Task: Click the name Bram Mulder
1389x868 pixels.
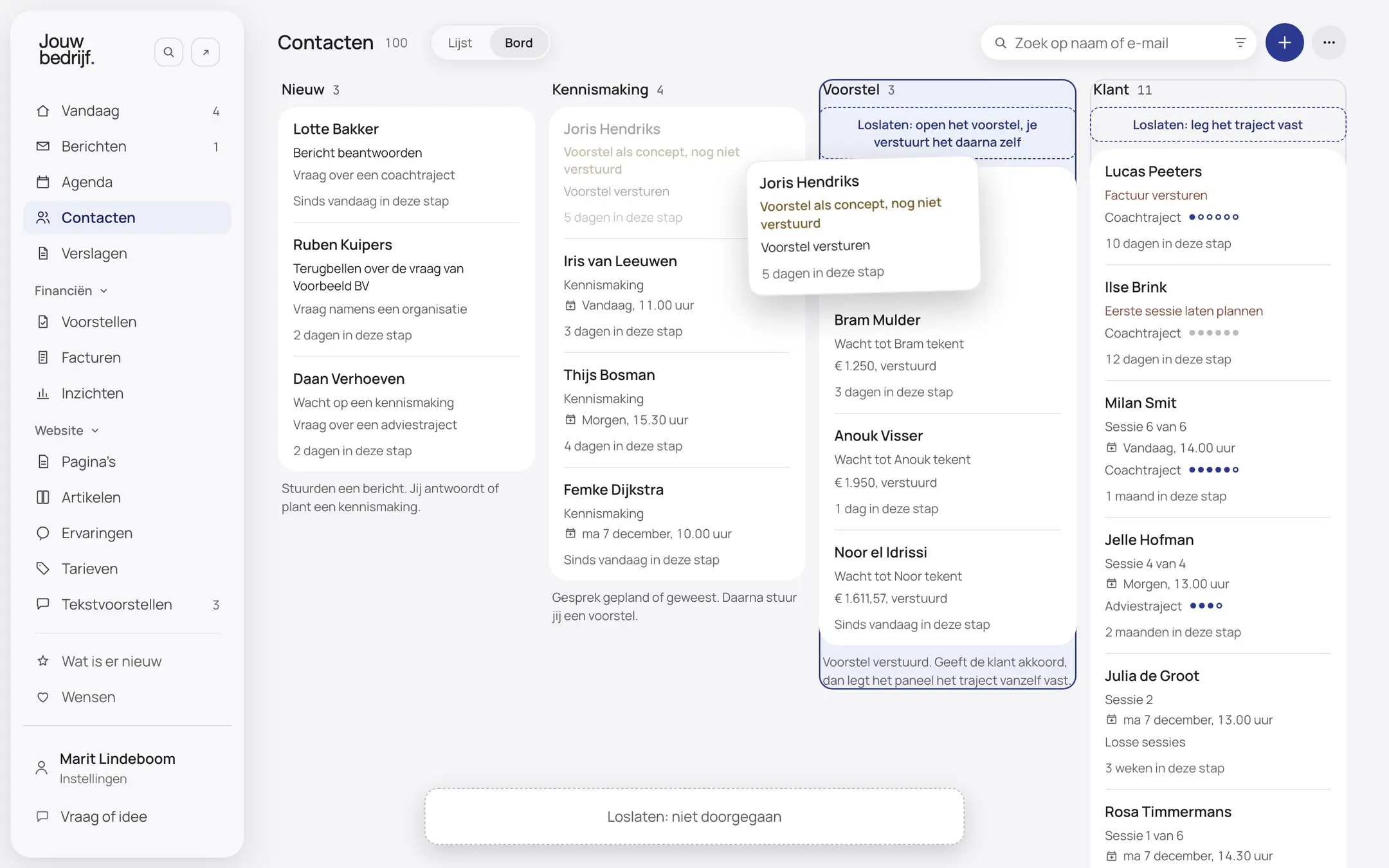Action: (x=877, y=320)
